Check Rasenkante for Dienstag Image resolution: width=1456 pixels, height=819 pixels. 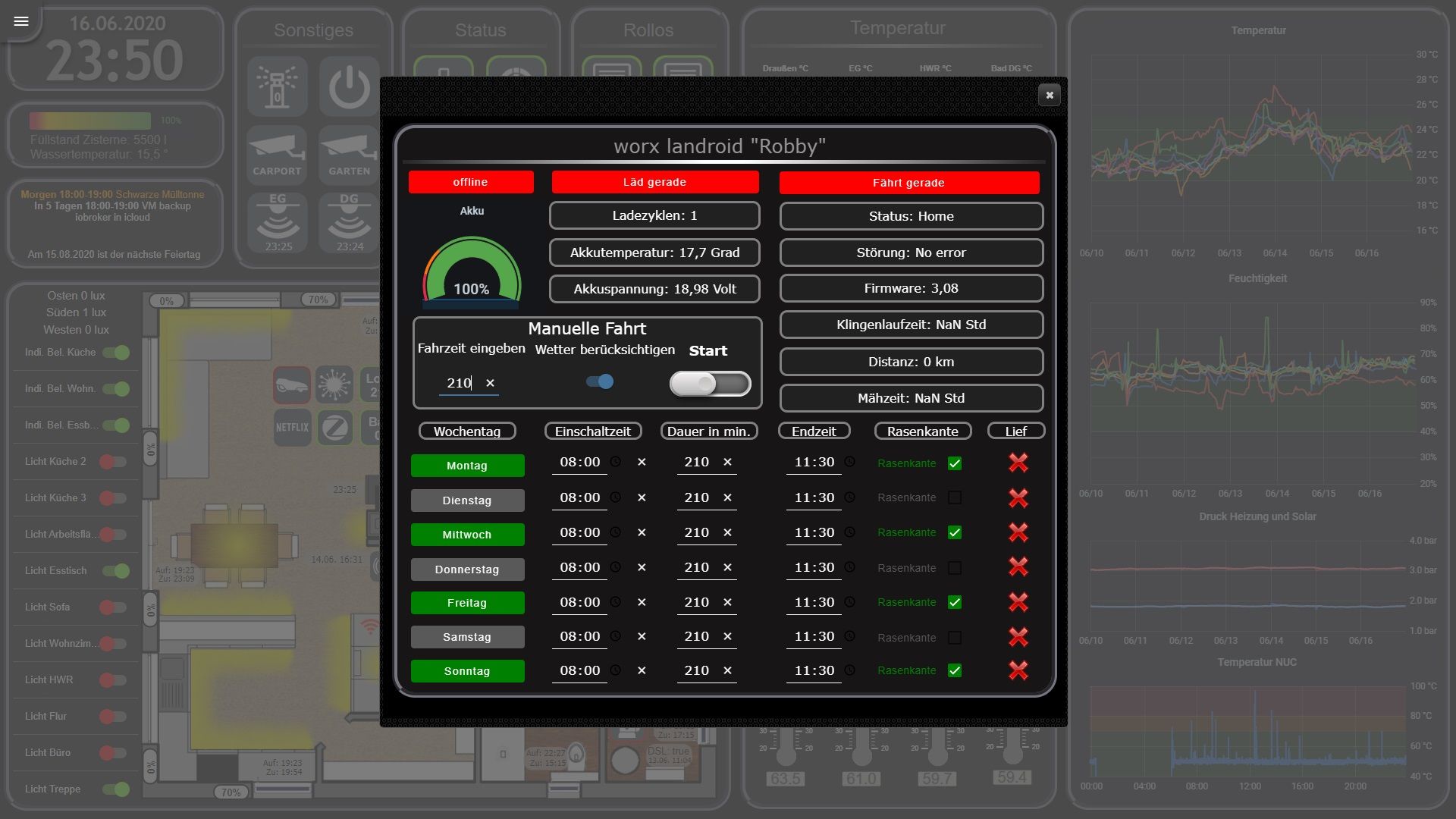[955, 497]
